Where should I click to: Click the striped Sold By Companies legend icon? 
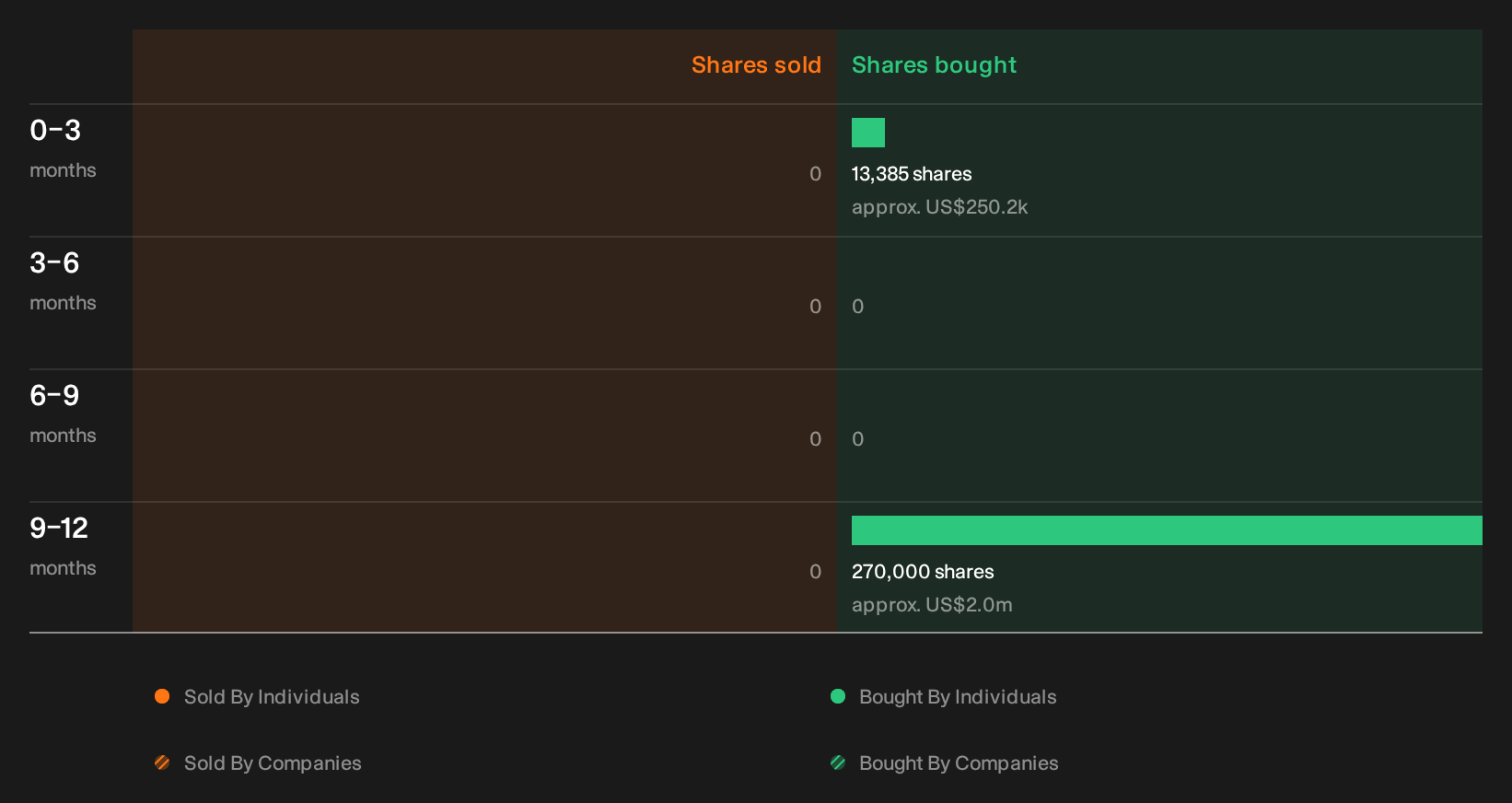coord(162,762)
